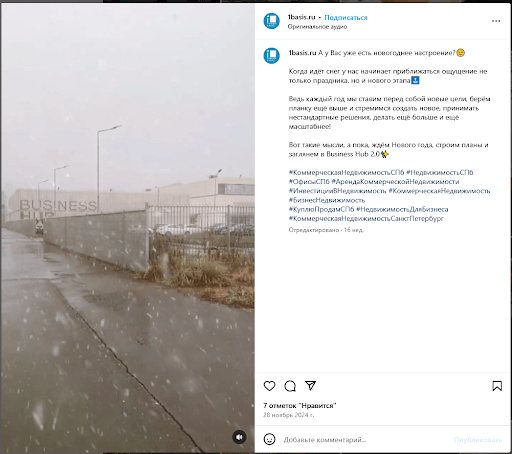
Task: Open the three-dot more options menu
Action: pyautogui.click(x=496, y=21)
